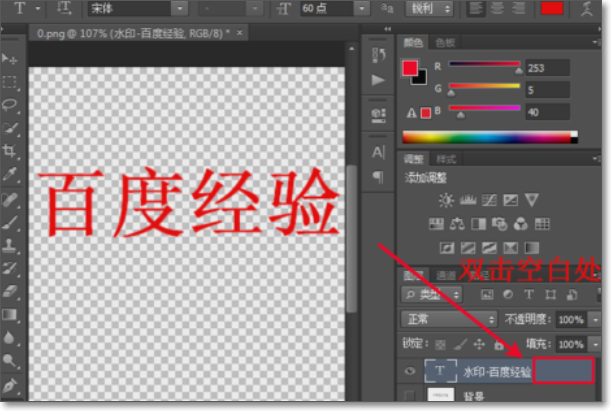611x411 pixels.
Task: Add a Channel Mixer adjustment
Action: tap(521, 224)
